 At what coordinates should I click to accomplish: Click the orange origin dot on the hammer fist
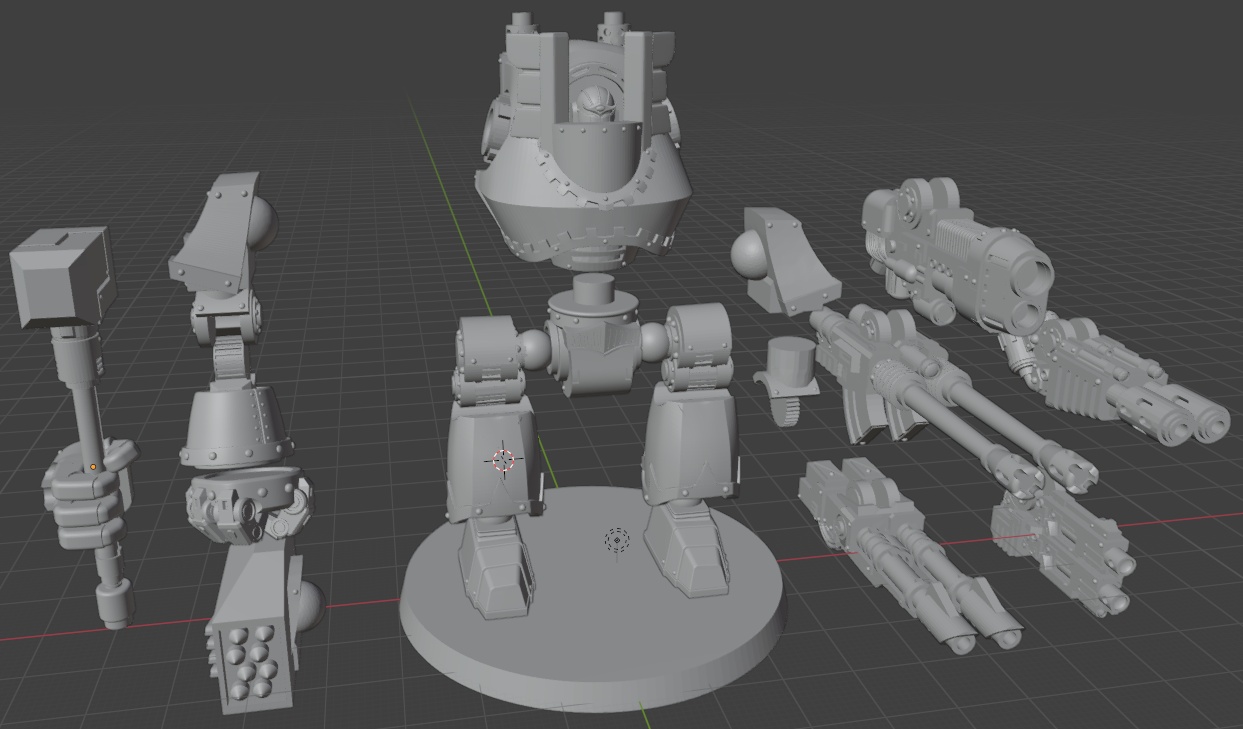[x=93, y=467]
